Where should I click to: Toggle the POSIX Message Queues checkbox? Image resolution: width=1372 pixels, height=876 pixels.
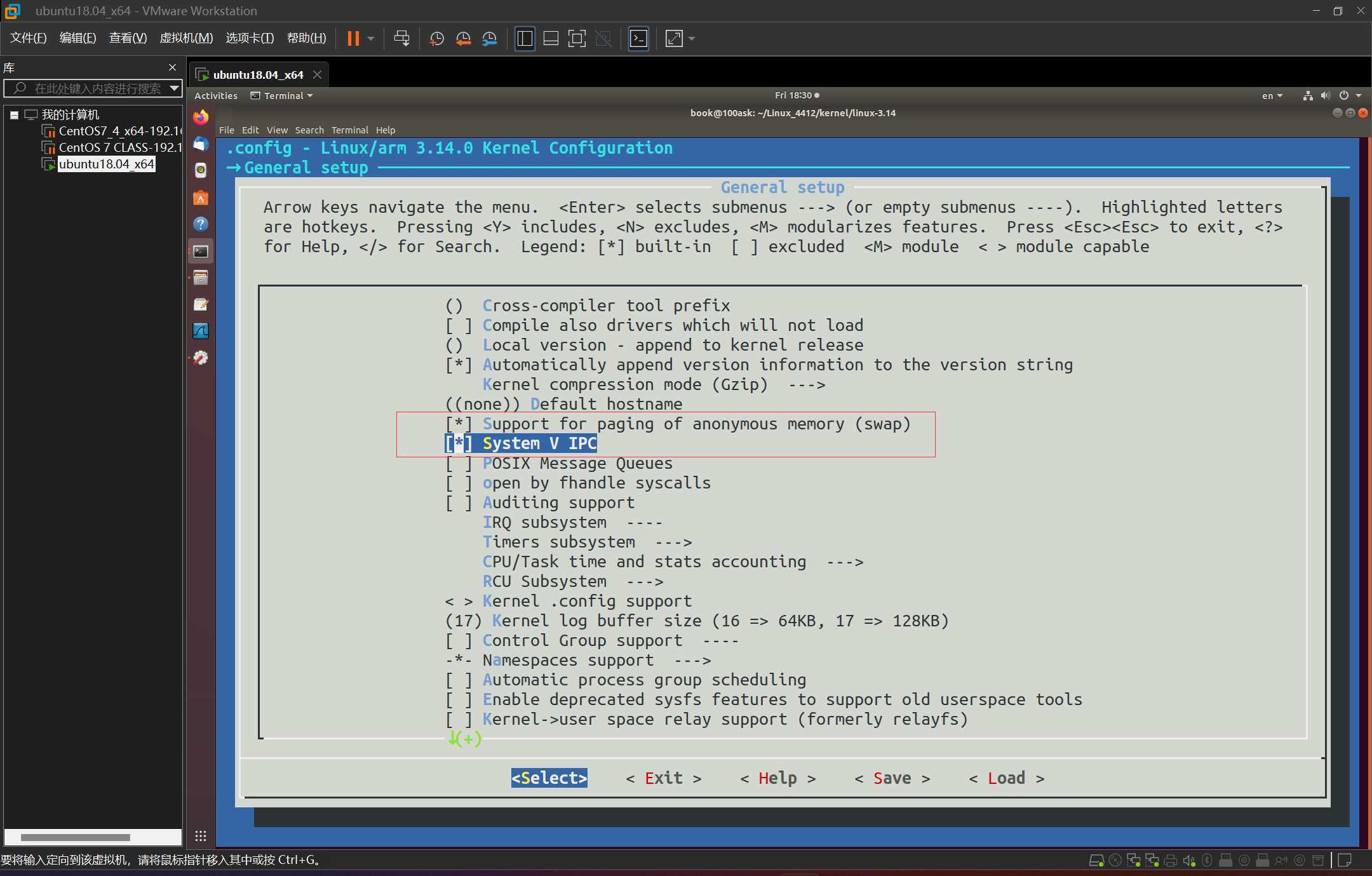459,464
